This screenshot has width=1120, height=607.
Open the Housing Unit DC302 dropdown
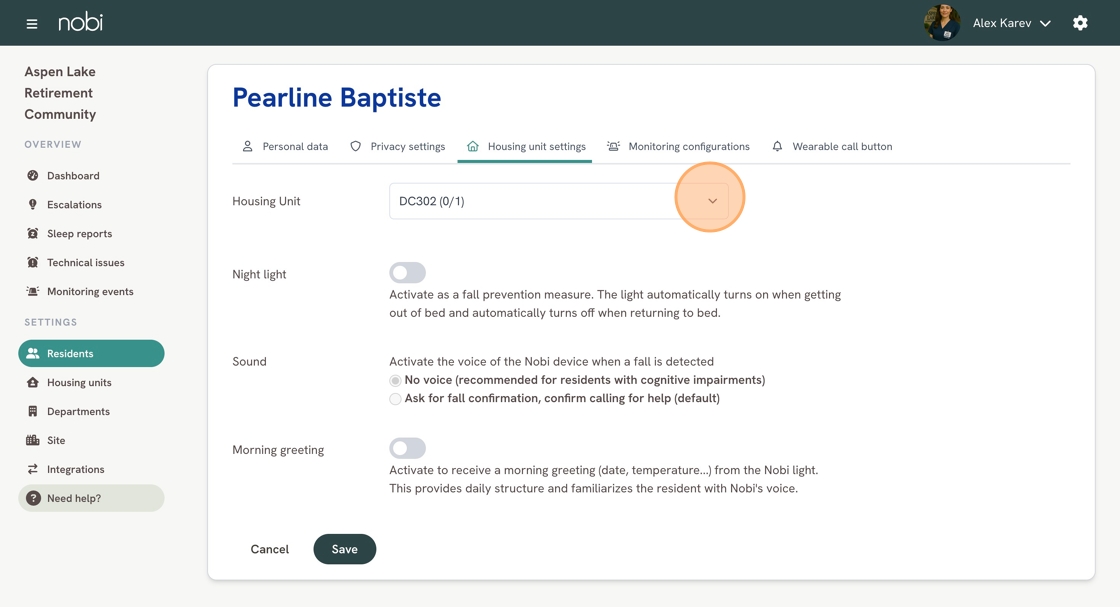[x=559, y=201]
